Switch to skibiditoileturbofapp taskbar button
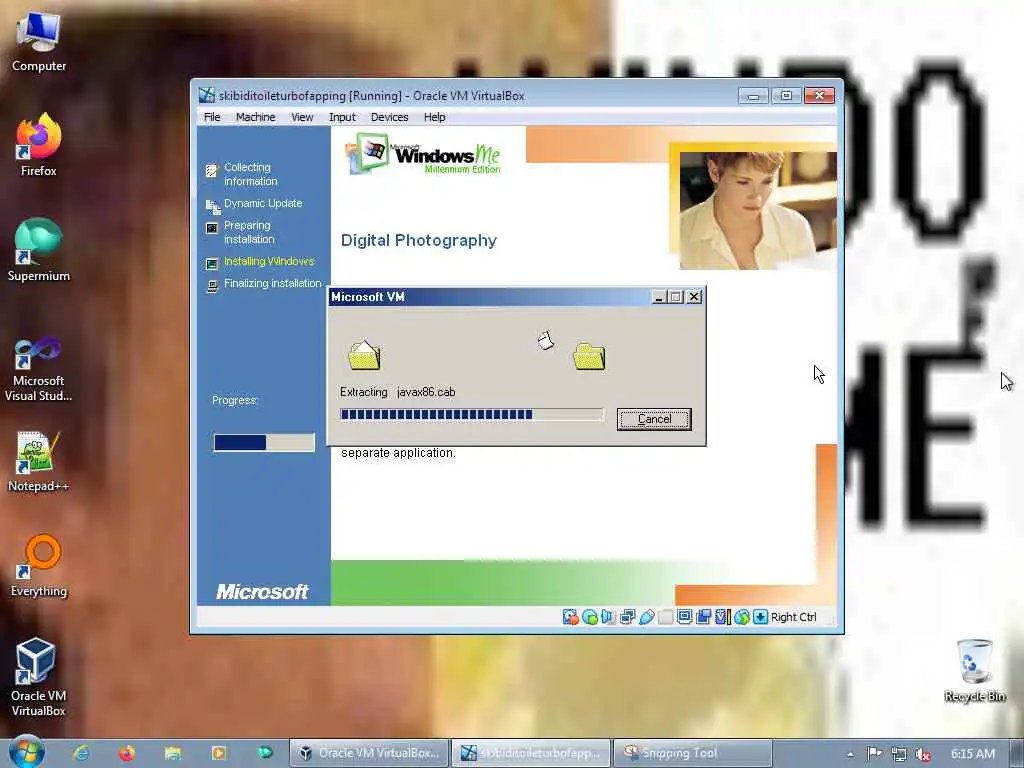This screenshot has width=1024, height=768. pyautogui.click(x=532, y=753)
